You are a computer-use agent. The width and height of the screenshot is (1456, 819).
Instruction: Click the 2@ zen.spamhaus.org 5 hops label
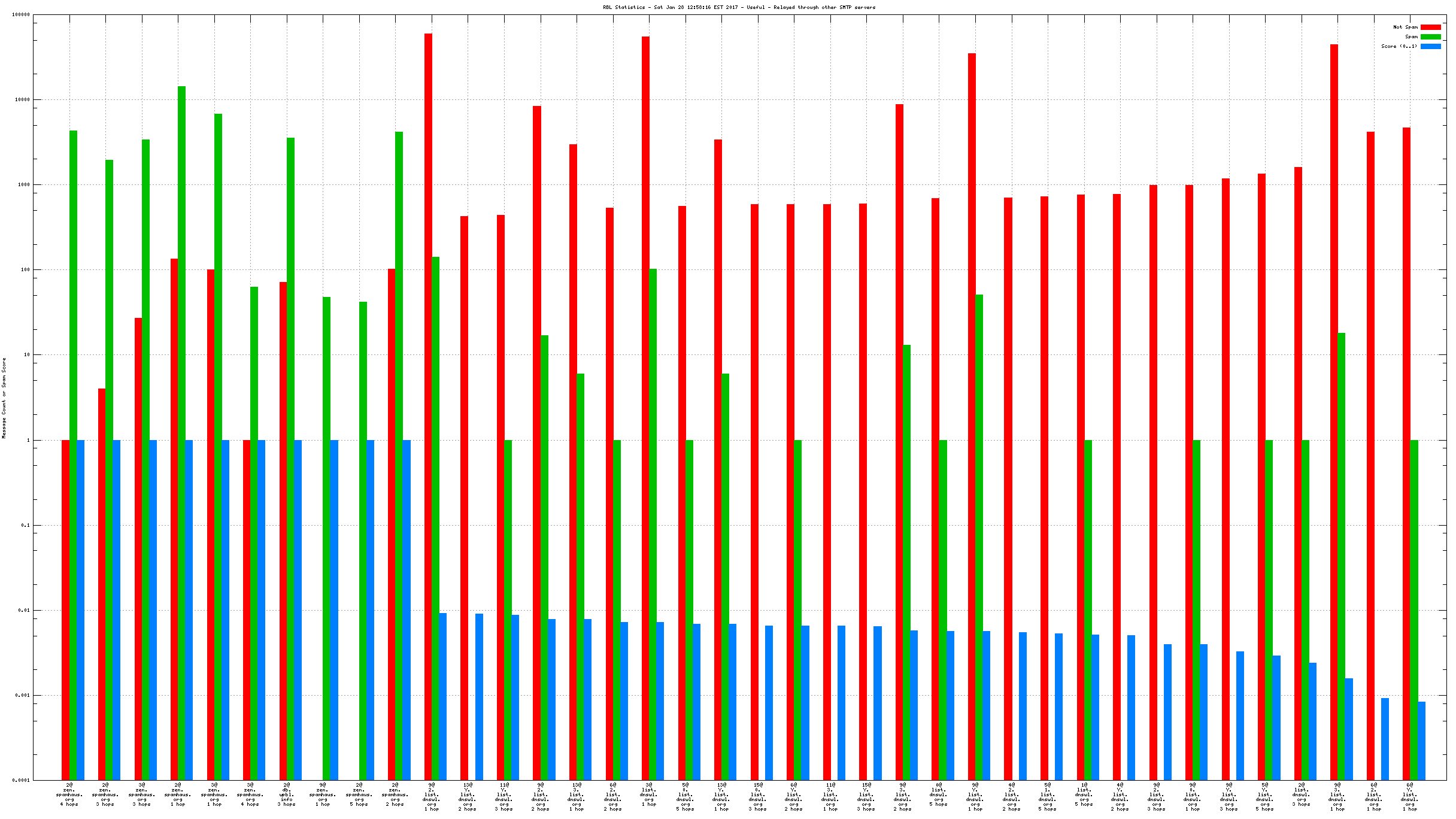[359, 794]
